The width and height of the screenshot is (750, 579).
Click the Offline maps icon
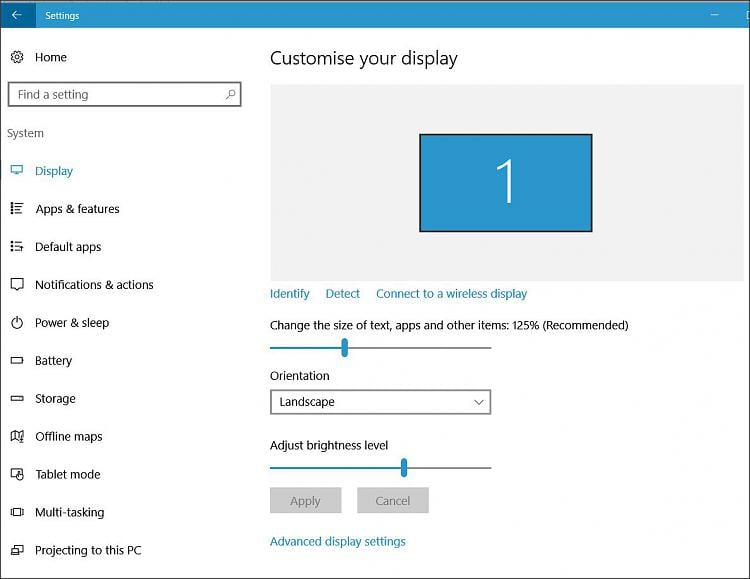(17, 436)
